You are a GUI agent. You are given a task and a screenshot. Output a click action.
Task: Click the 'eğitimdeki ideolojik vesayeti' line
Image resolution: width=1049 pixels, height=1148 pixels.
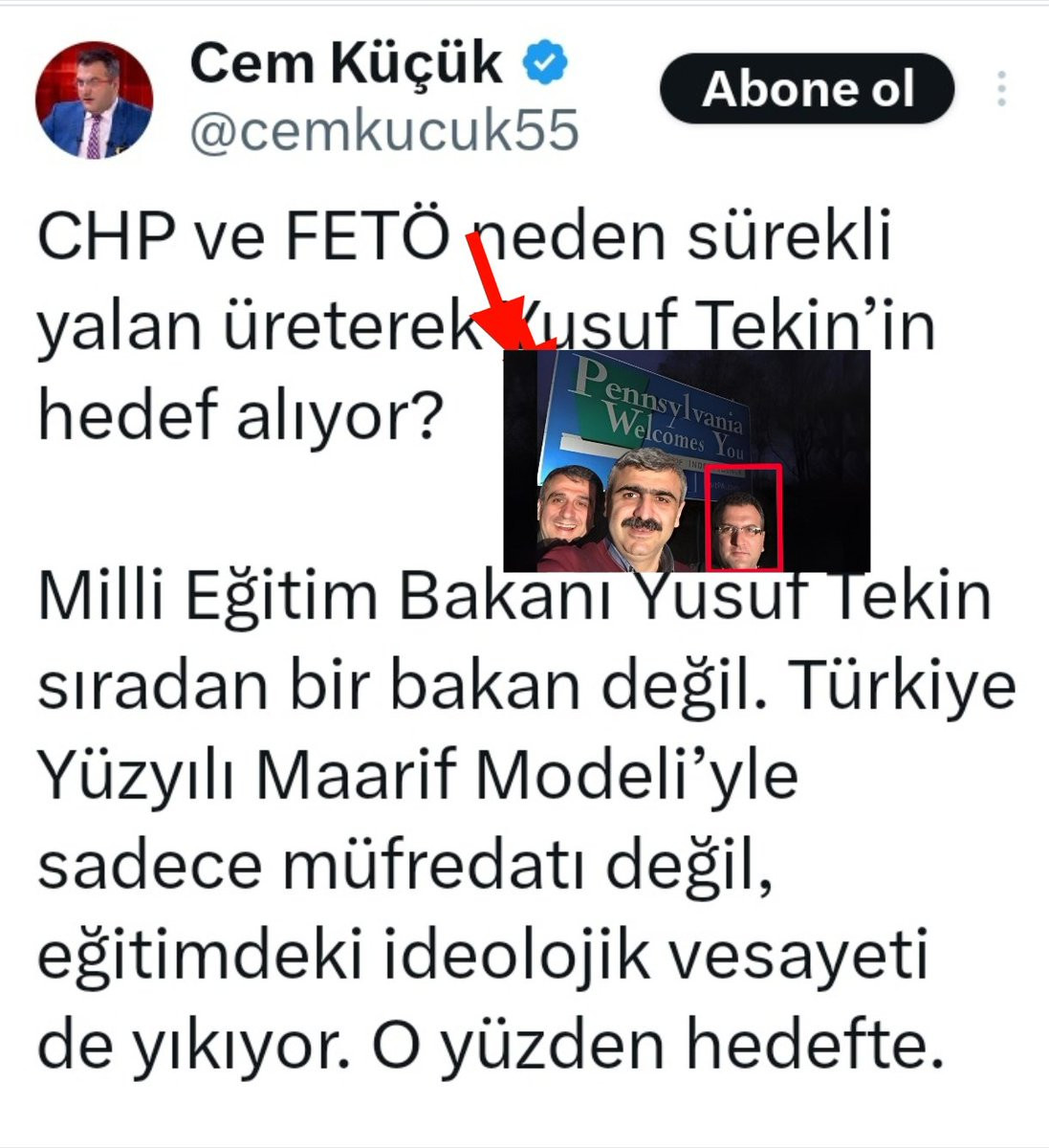point(483,957)
